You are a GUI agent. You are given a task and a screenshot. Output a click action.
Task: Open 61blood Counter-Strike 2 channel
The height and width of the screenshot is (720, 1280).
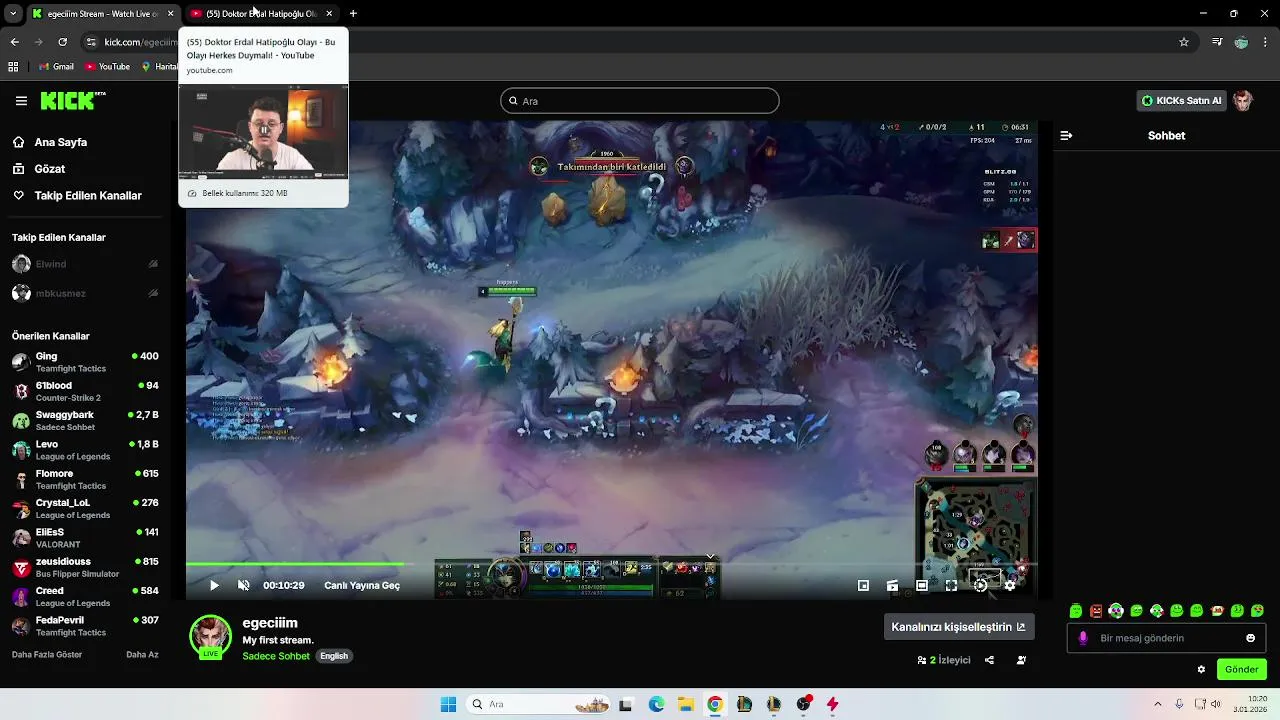[85, 391]
